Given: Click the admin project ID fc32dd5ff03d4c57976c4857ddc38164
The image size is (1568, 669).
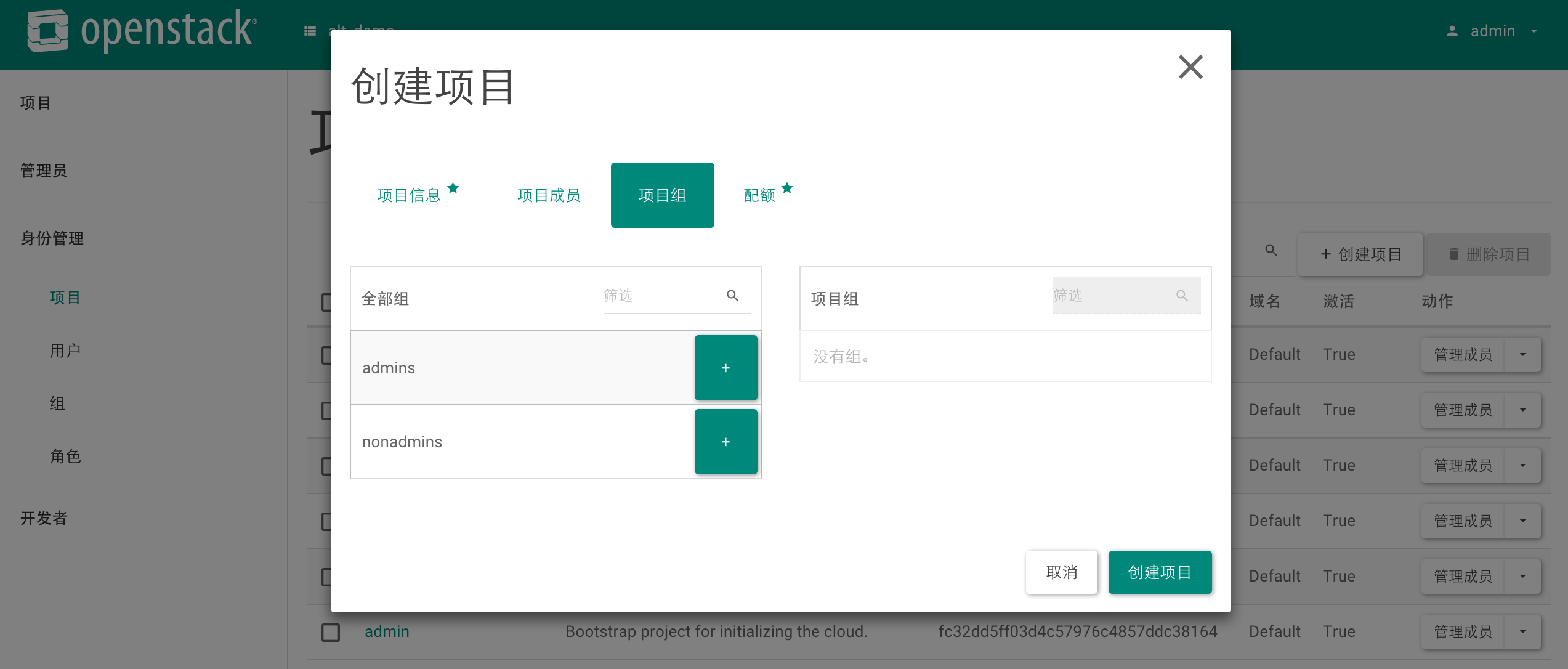Looking at the screenshot, I should click(1078, 631).
